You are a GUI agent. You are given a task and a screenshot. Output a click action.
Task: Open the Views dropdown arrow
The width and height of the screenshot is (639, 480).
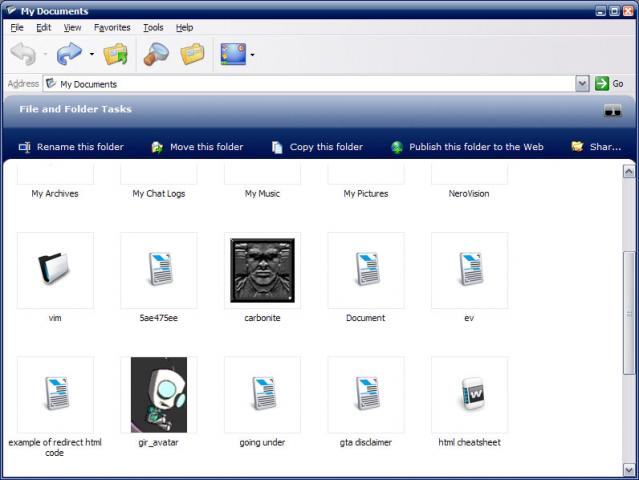(253, 55)
